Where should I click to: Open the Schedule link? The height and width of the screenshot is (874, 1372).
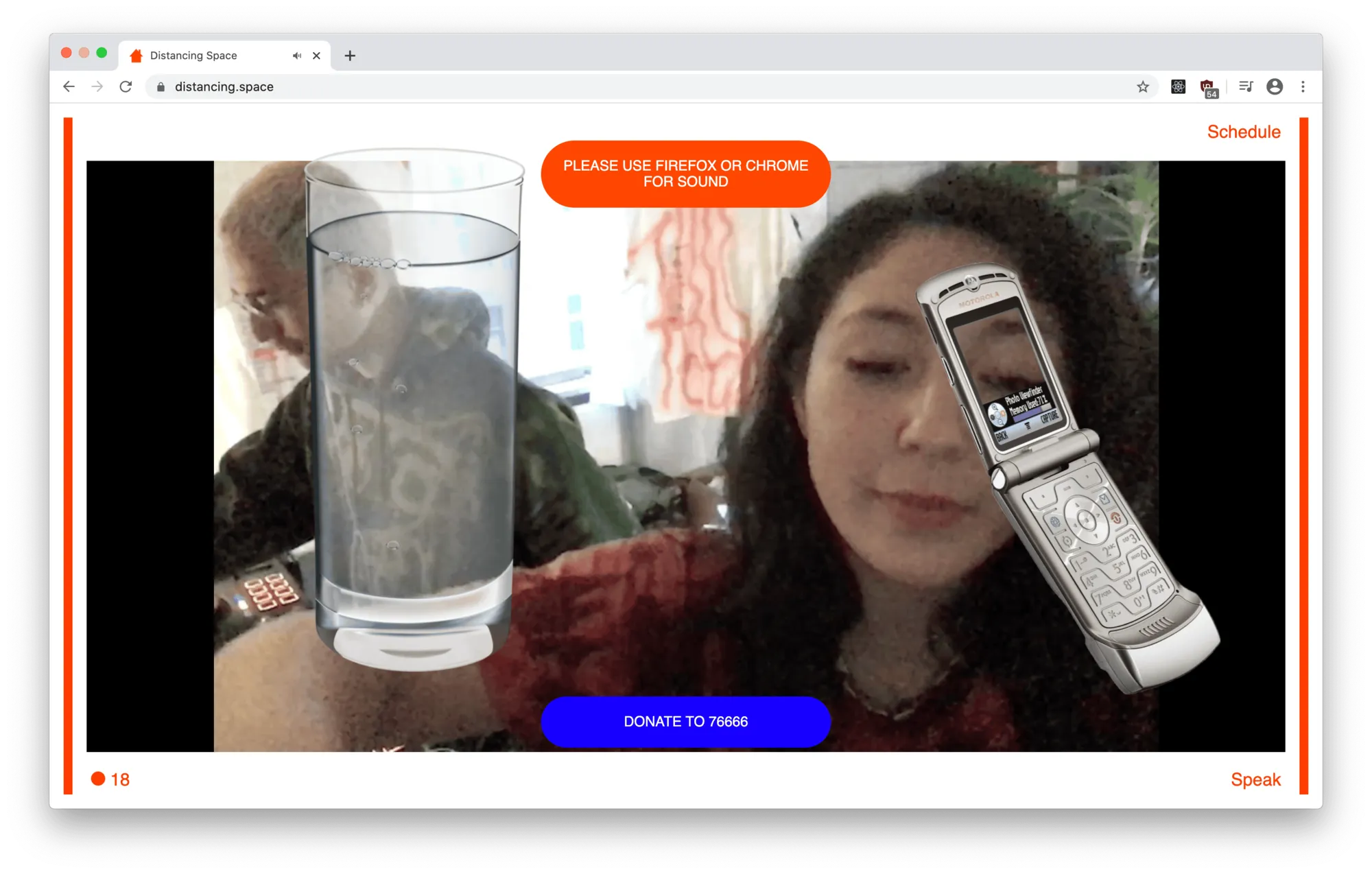(1243, 132)
